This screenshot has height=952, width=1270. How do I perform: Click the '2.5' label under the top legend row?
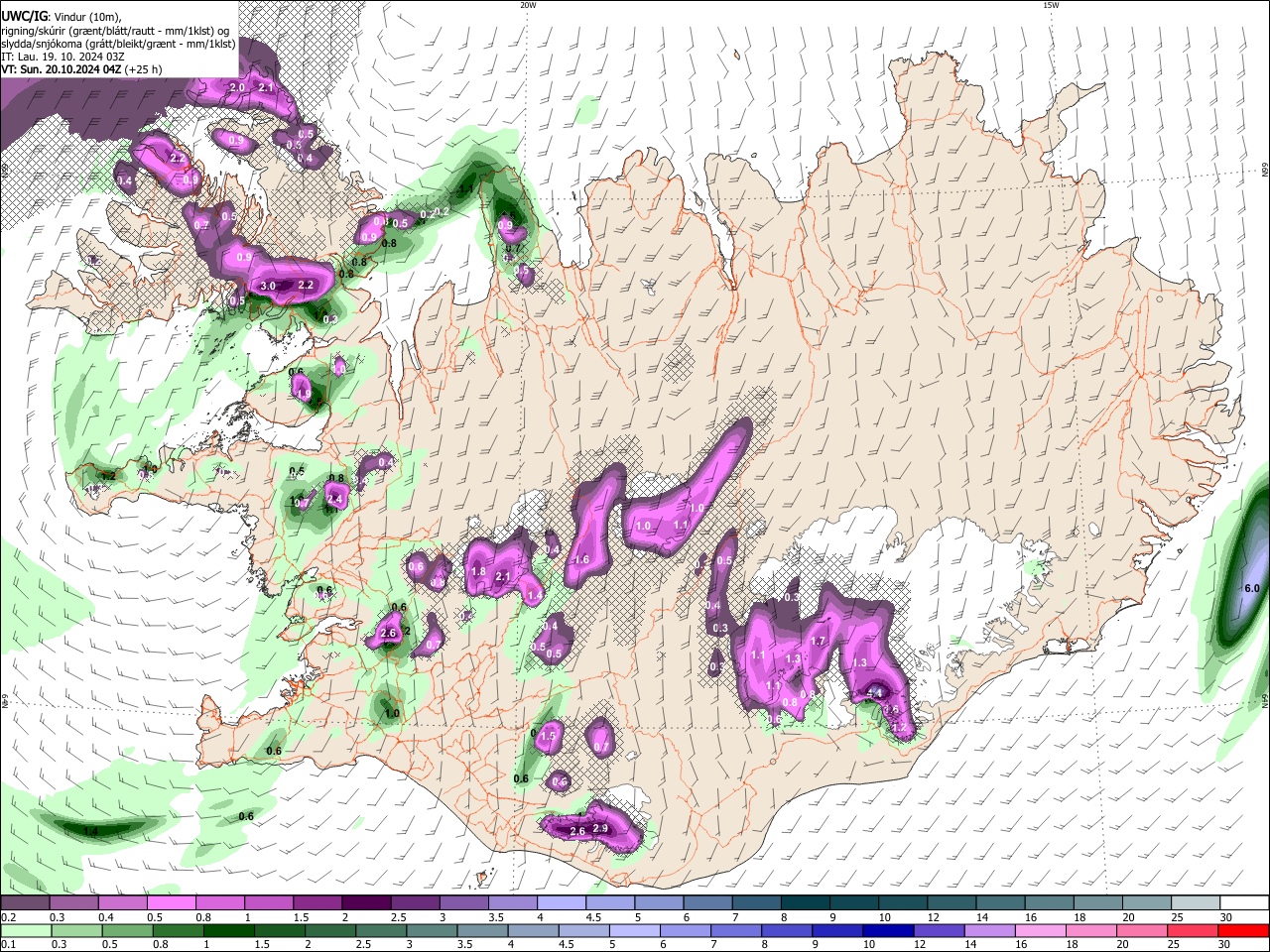(x=398, y=917)
